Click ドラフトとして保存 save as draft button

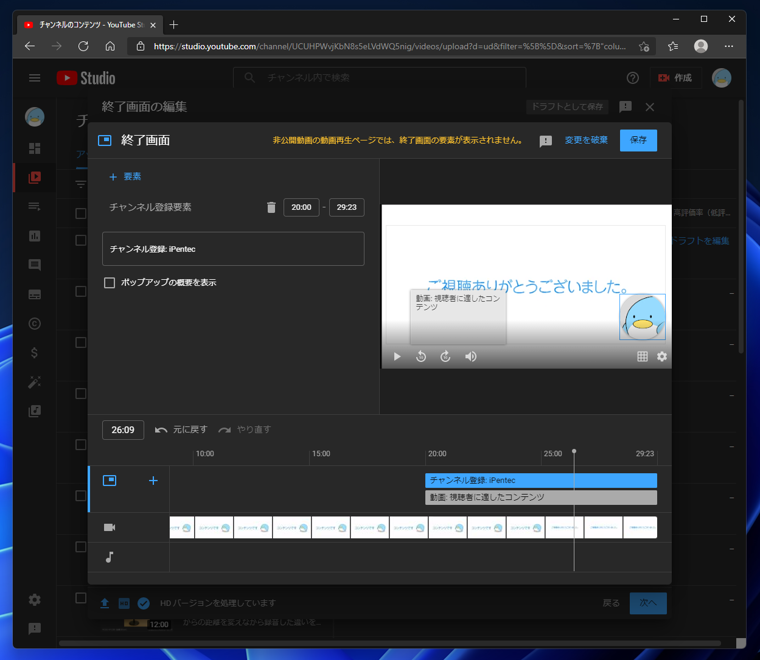click(x=567, y=107)
